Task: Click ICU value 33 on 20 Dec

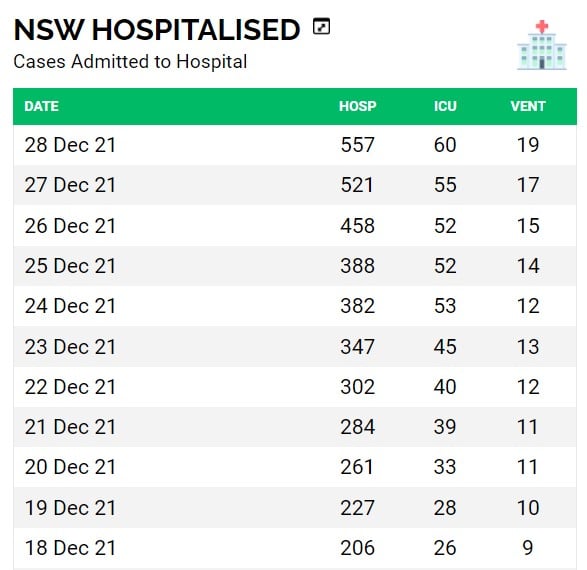Action: click(x=445, y=467)
